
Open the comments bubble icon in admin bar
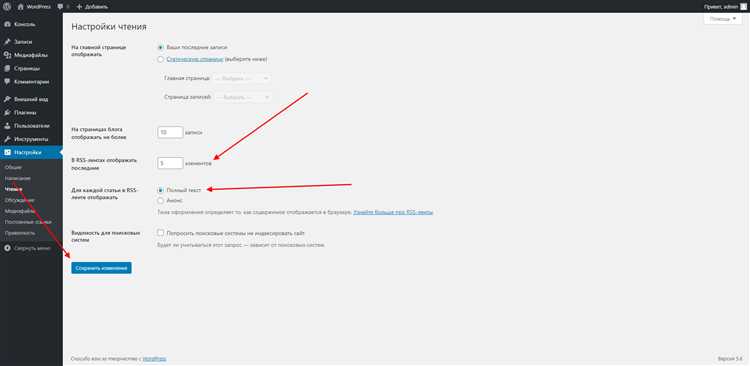(x=60, y=7)
